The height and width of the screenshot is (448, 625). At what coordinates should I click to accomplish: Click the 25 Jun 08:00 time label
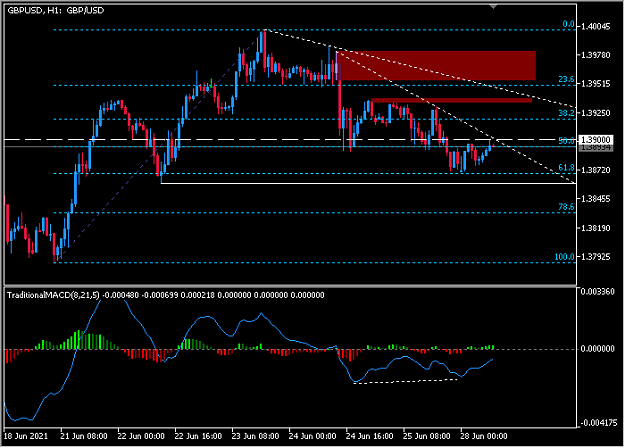(x=426, y=436)
